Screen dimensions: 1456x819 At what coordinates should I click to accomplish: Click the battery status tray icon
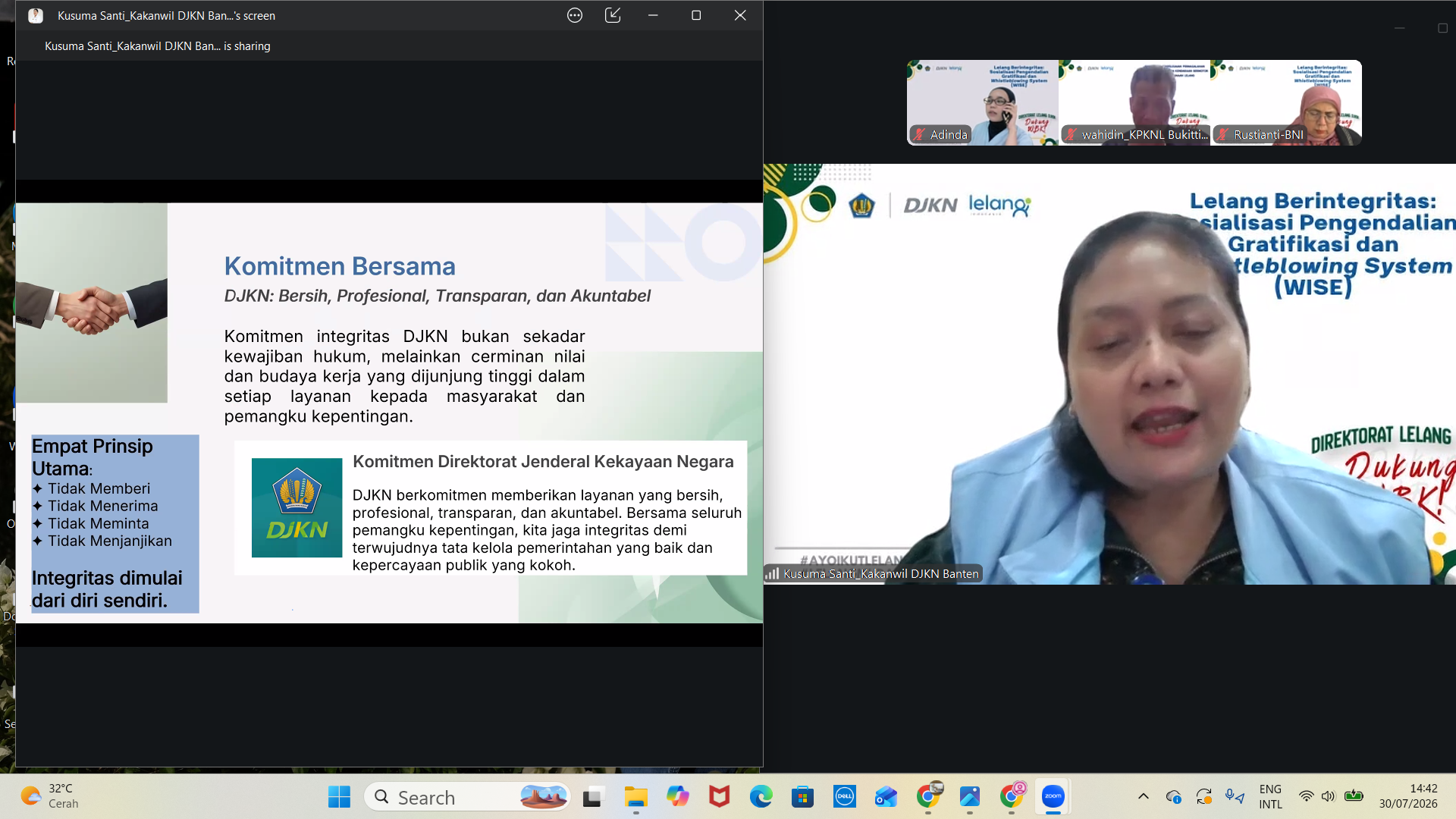[1354, 796]
